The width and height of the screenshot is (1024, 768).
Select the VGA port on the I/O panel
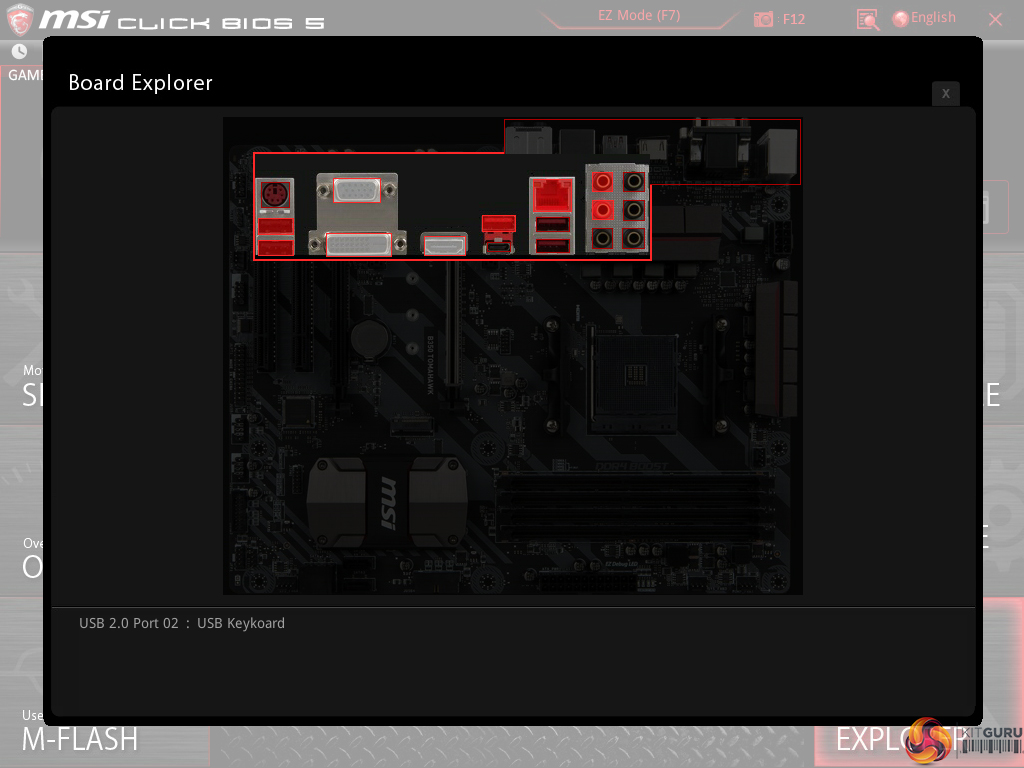click(357, 191)
